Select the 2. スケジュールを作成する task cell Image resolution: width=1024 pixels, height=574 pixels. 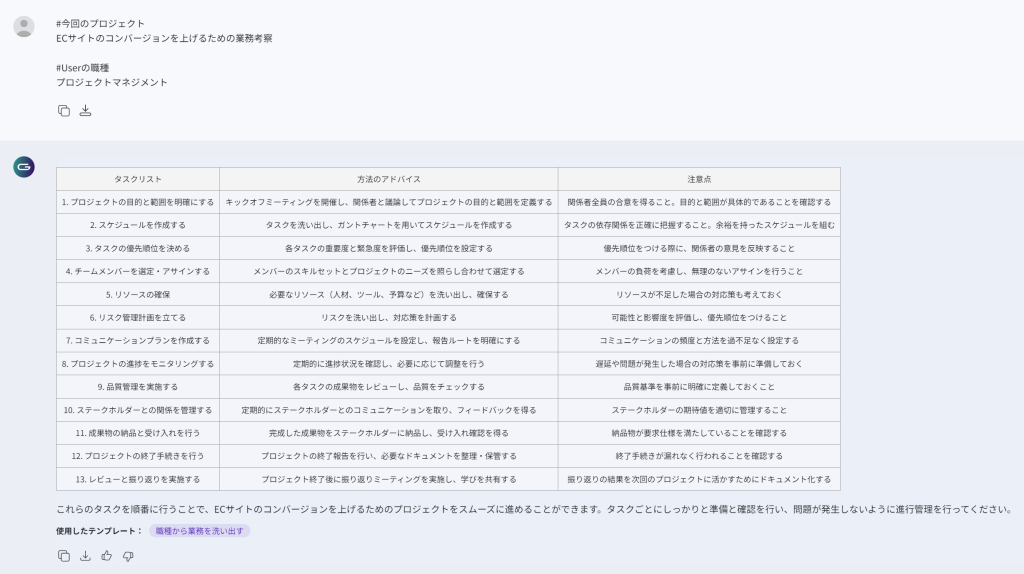(x=138, y=225)
